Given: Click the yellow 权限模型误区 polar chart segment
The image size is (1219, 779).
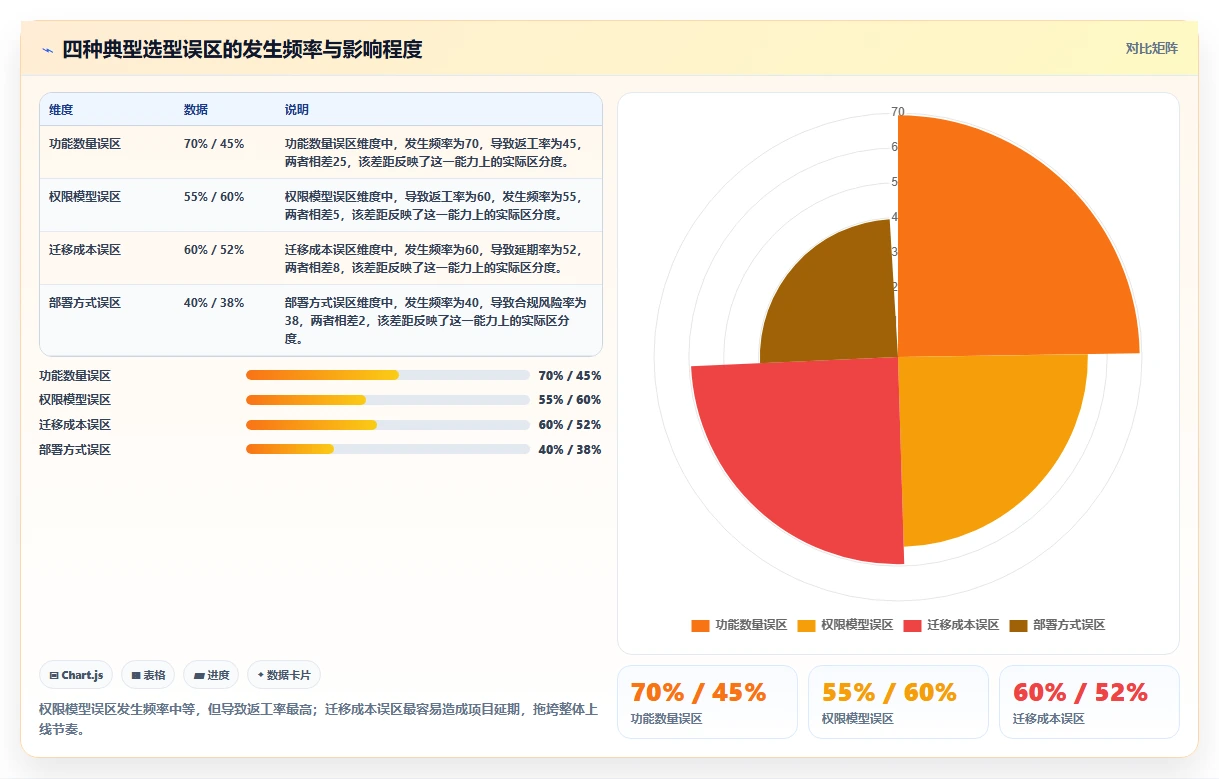Looking at the screenshot, I should click(x=980, y=440).
